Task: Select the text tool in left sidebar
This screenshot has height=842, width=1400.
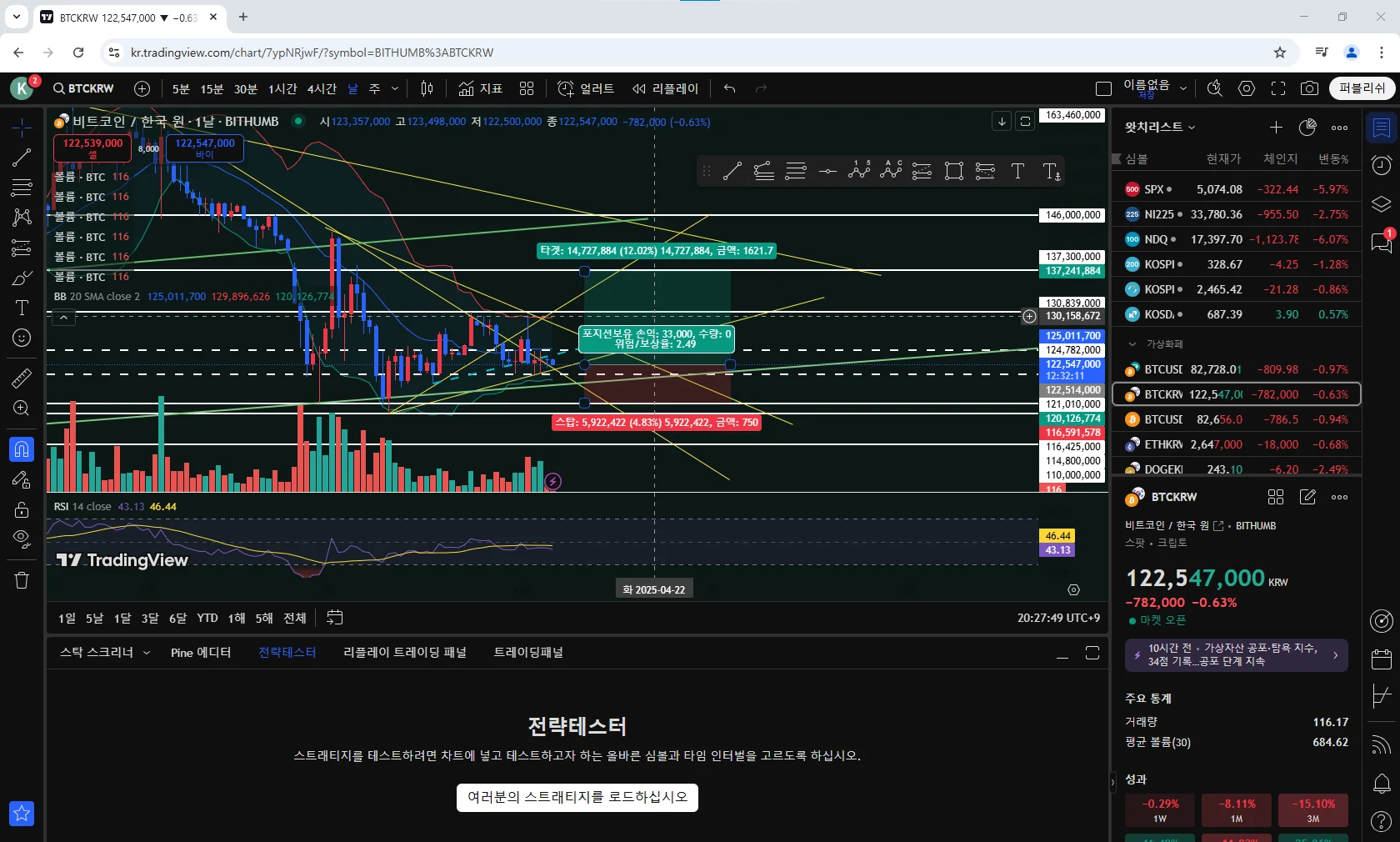Action: [22, 308]
